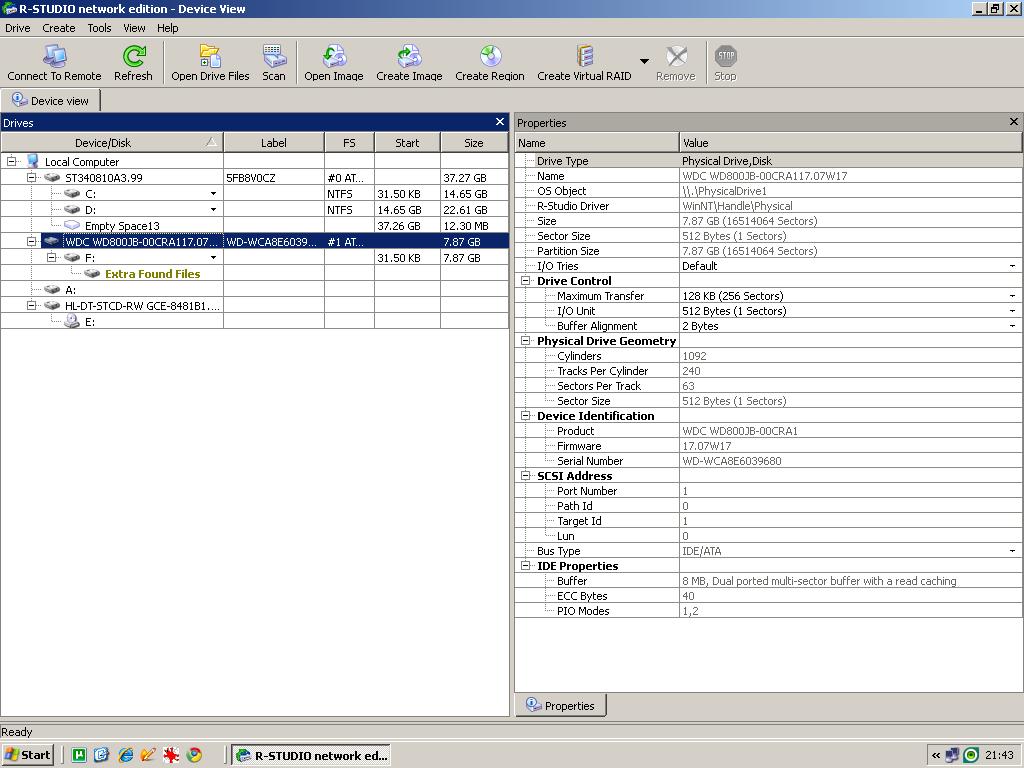Viewport: 1024px width, 768px height.
Task: Close the Properties panel
Action: (1014, 122)
